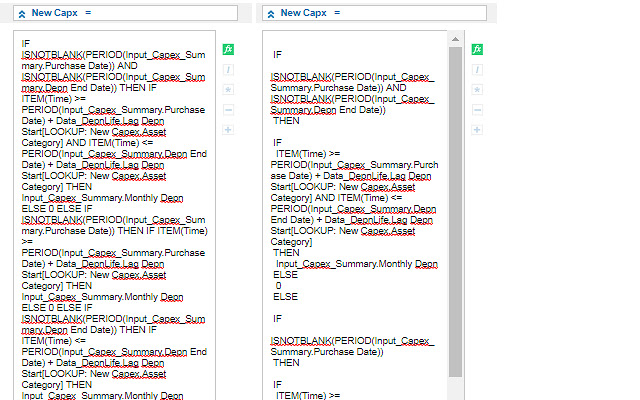Click the left header's New Capx title

point(55,13)
